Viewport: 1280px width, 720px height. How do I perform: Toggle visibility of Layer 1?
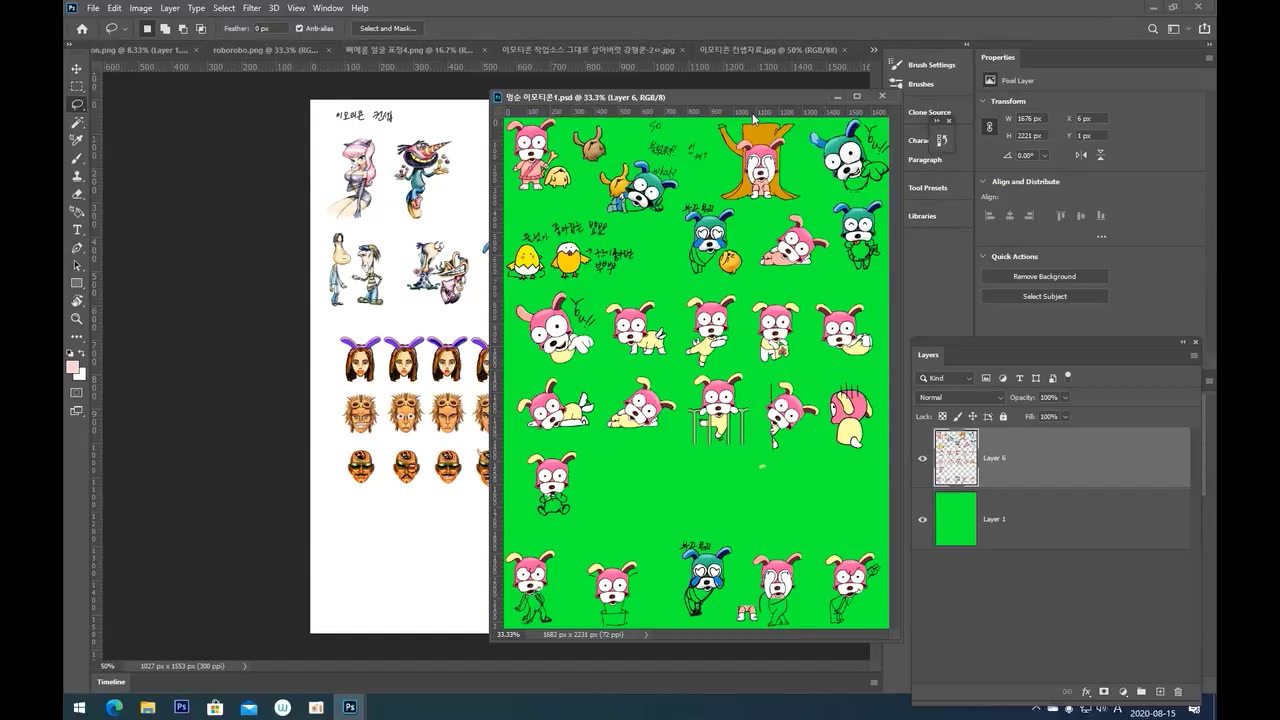coord(922,520)
